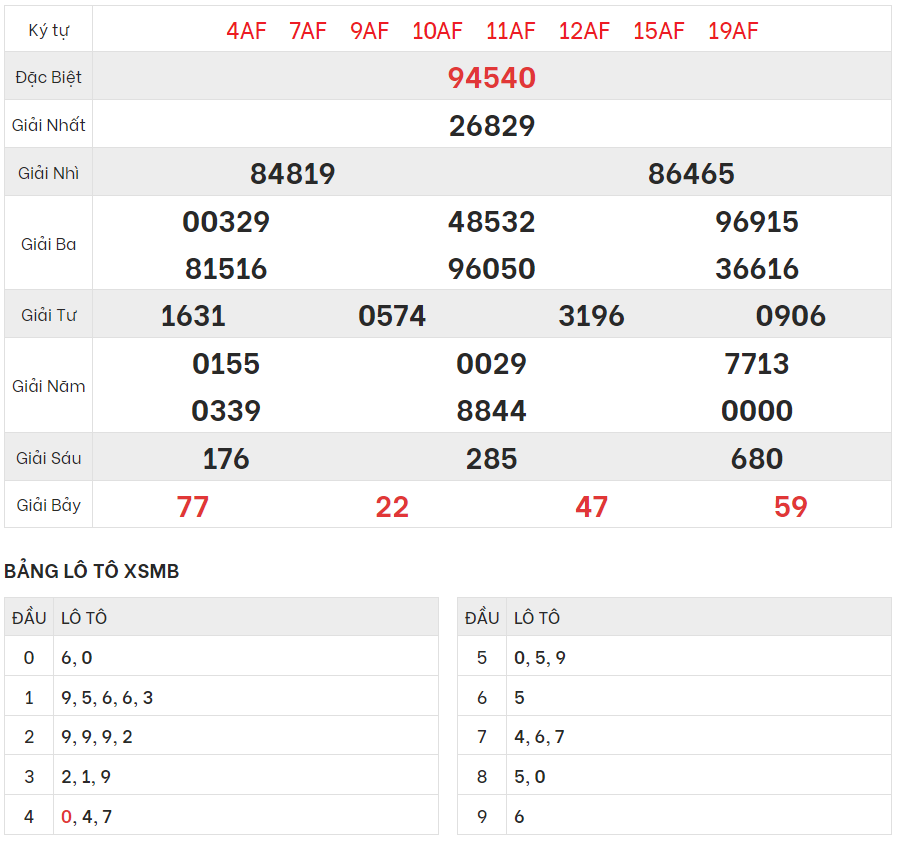Select Giải Năm number 8844
This screenshot has width=898, height=841.
492,411
